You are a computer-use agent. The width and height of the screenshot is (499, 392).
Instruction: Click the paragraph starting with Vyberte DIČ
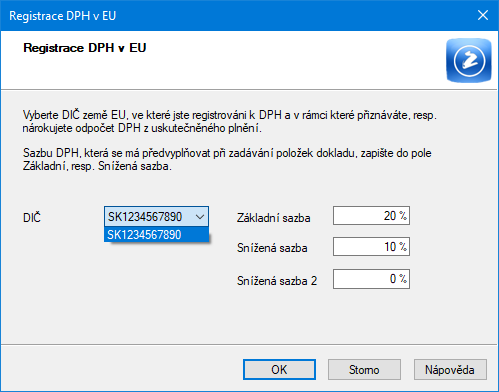[x=230, y=122]
